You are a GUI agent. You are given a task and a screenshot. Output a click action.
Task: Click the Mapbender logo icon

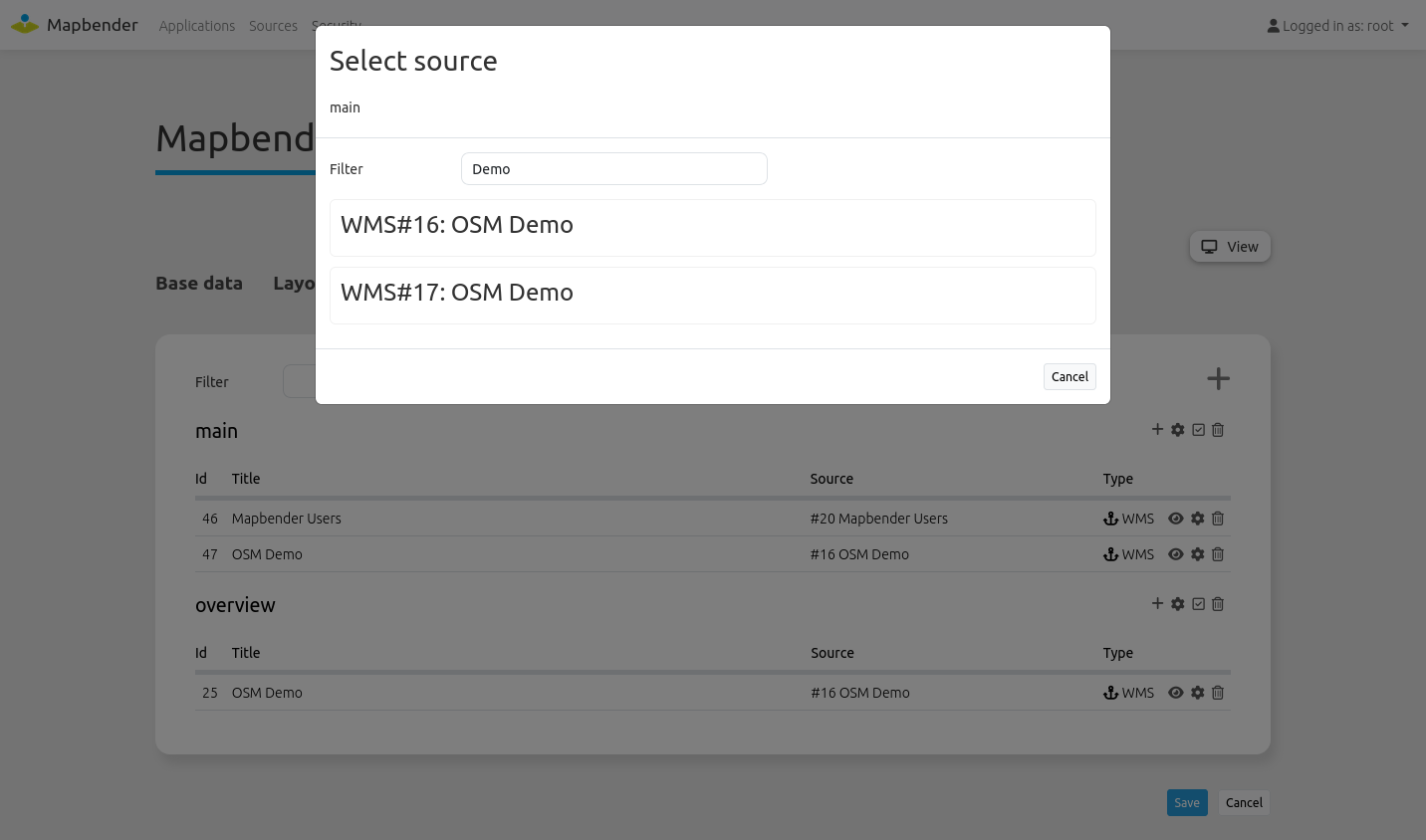point(25,24)
